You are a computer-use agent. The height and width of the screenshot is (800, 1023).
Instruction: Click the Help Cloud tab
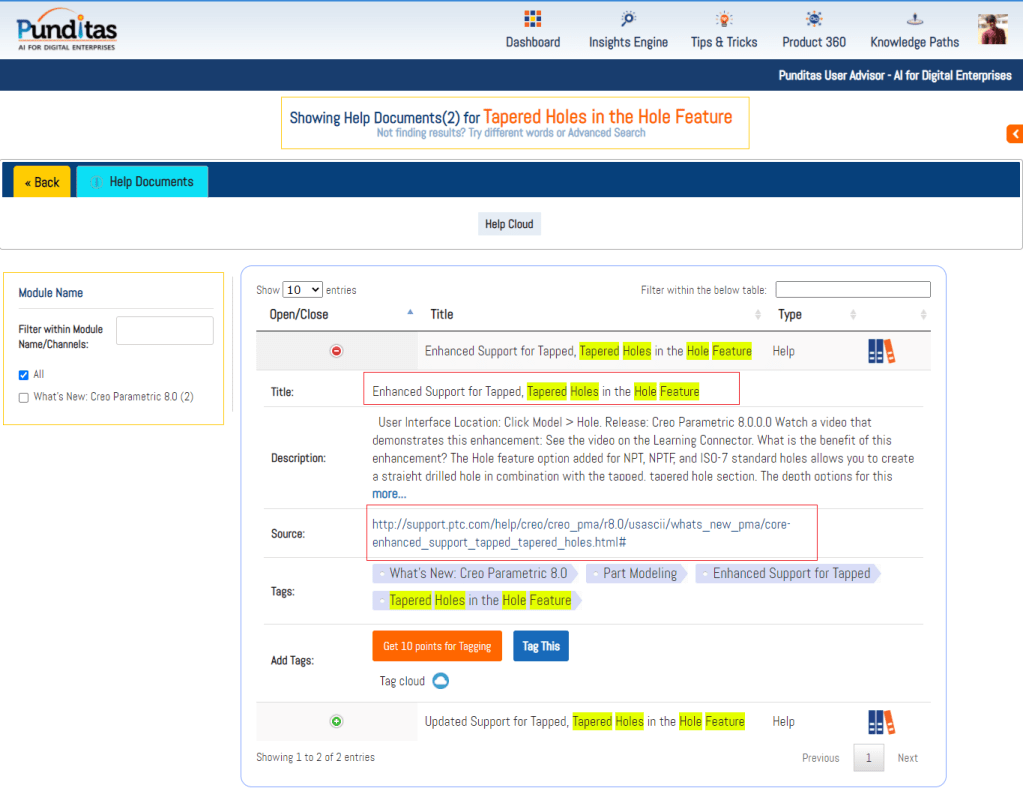[509, 224]
